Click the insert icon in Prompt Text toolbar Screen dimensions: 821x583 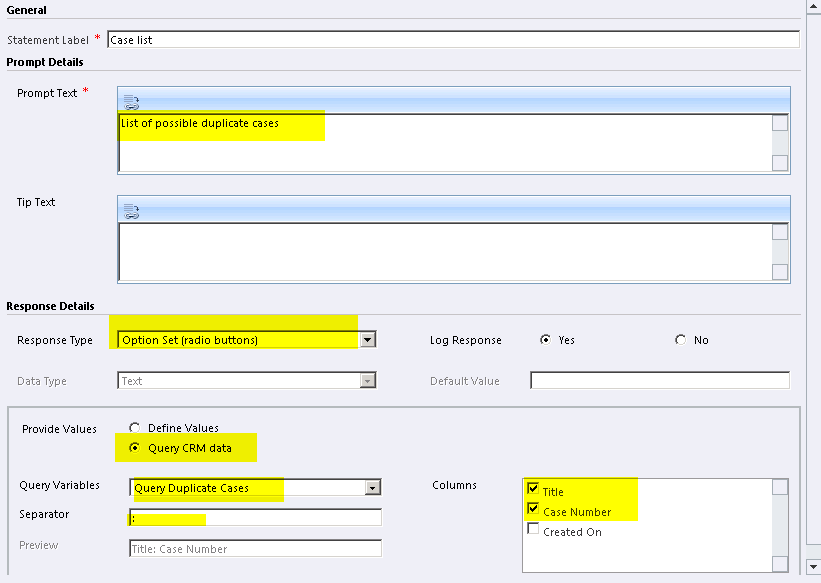[130, 101]
